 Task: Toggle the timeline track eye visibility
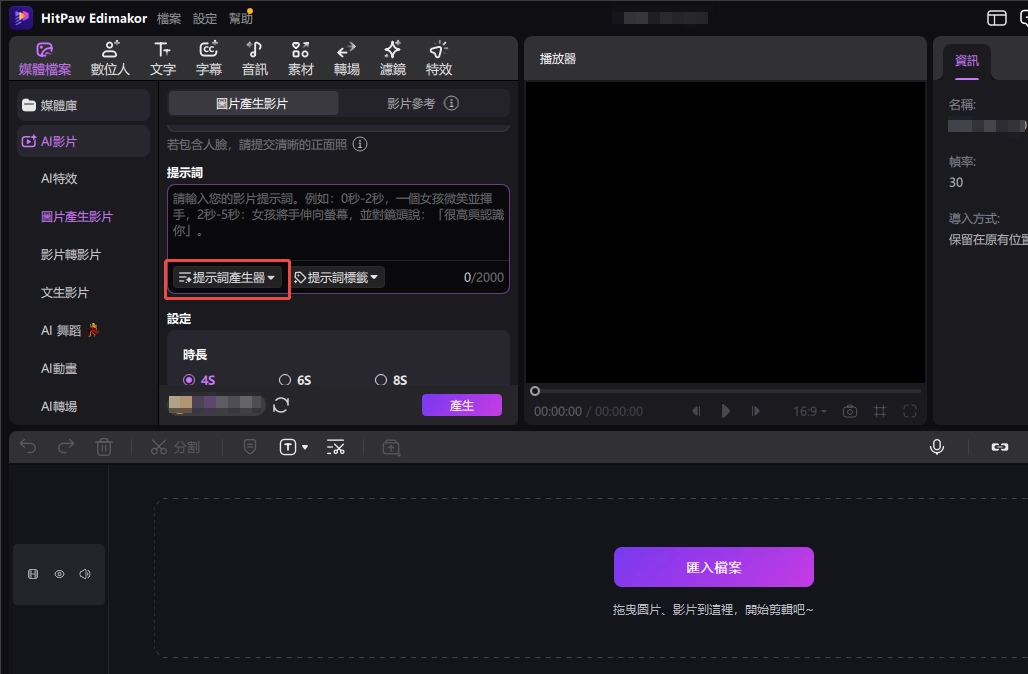tap(59, 574)
